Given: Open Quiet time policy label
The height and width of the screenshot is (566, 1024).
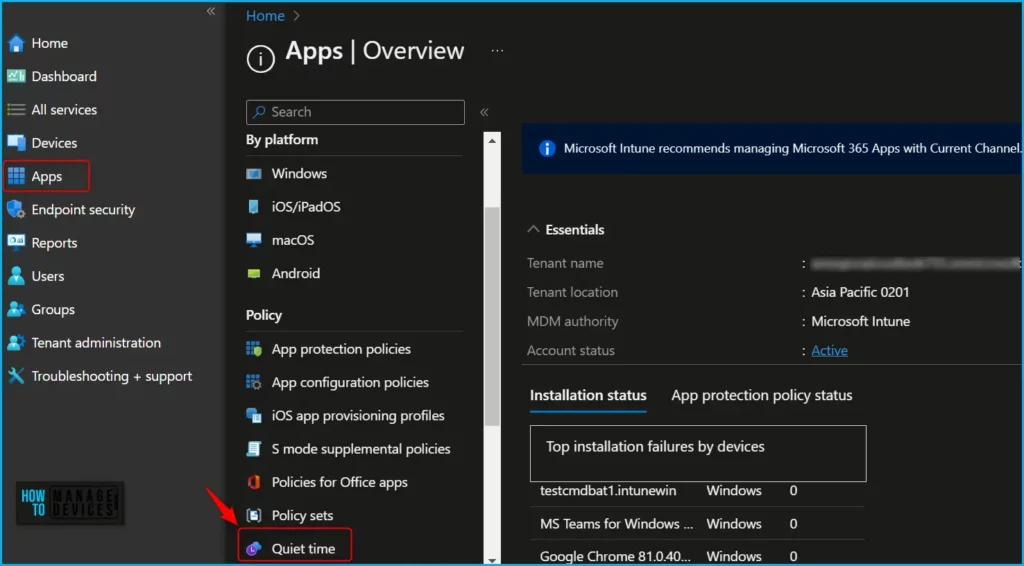Looking at the screenshot, I should click(x=303, y=549).
